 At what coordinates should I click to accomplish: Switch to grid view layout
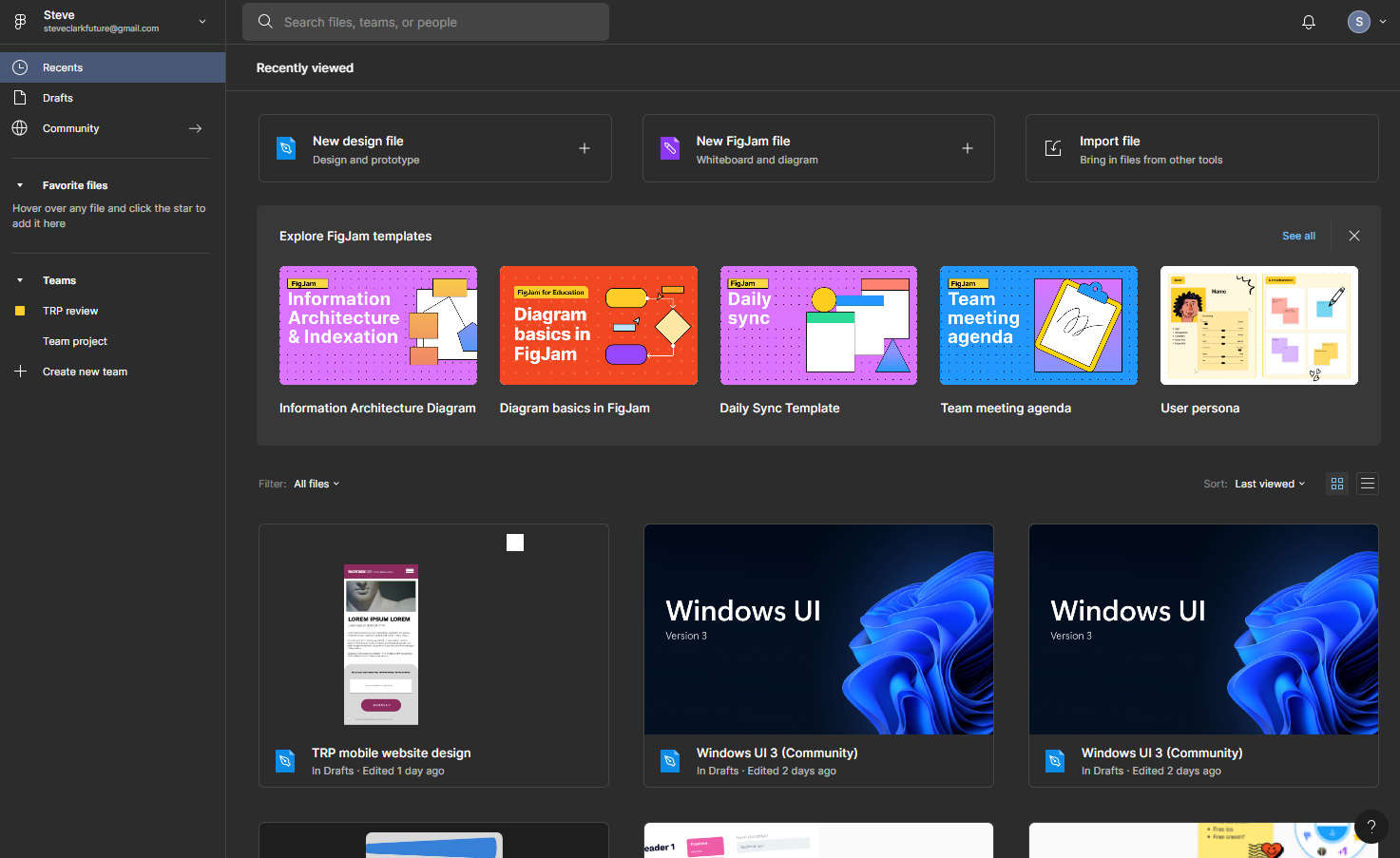[x=1337, y=484]
